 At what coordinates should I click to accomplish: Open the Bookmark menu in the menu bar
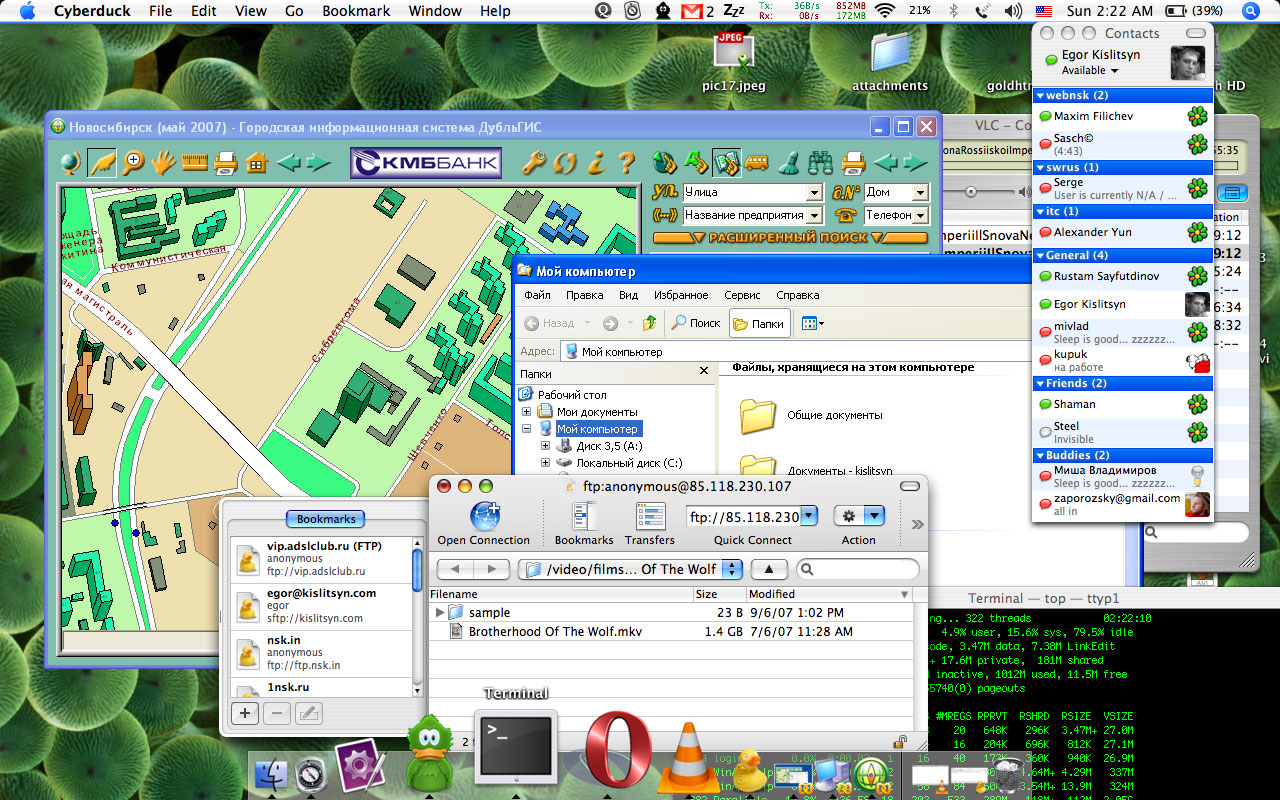[356, 11]
